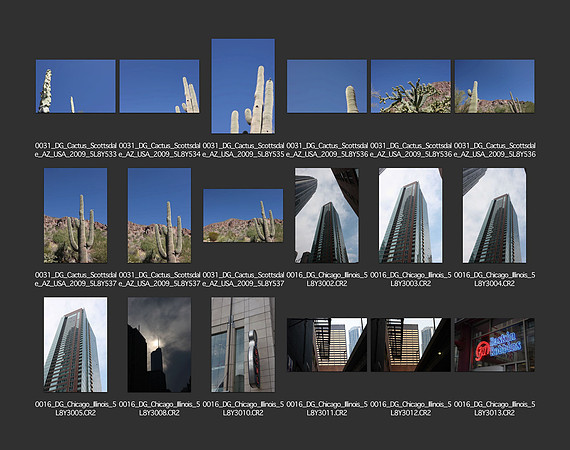The width and height of the screenshot is (570, 450).
Task: Open the neon Baskin Robbins sign thumbnail
Action: [x=494, y=345]
